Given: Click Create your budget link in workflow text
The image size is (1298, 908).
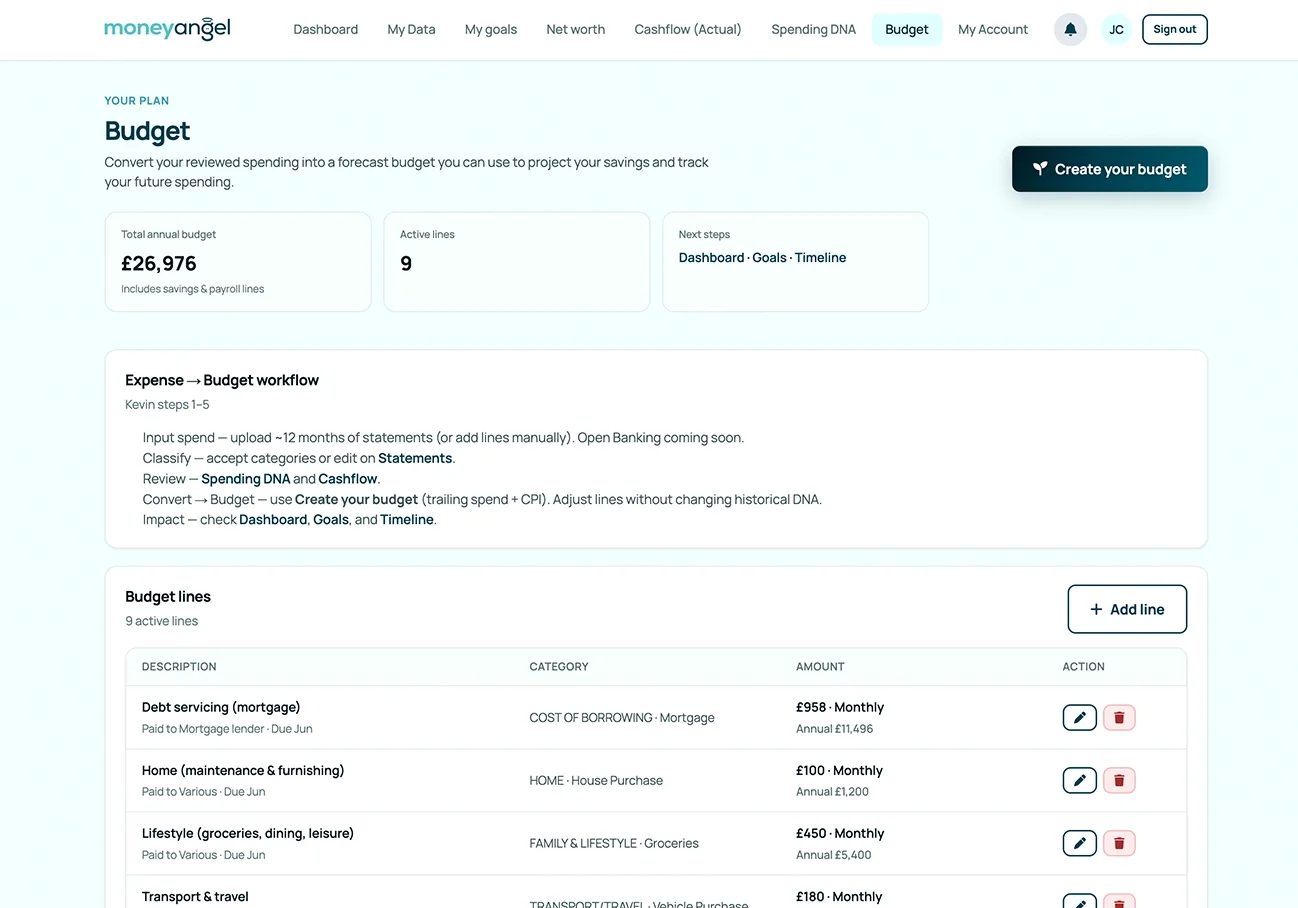Looking at the screenshot, I should pyautogui.click(x=356, y=499).
